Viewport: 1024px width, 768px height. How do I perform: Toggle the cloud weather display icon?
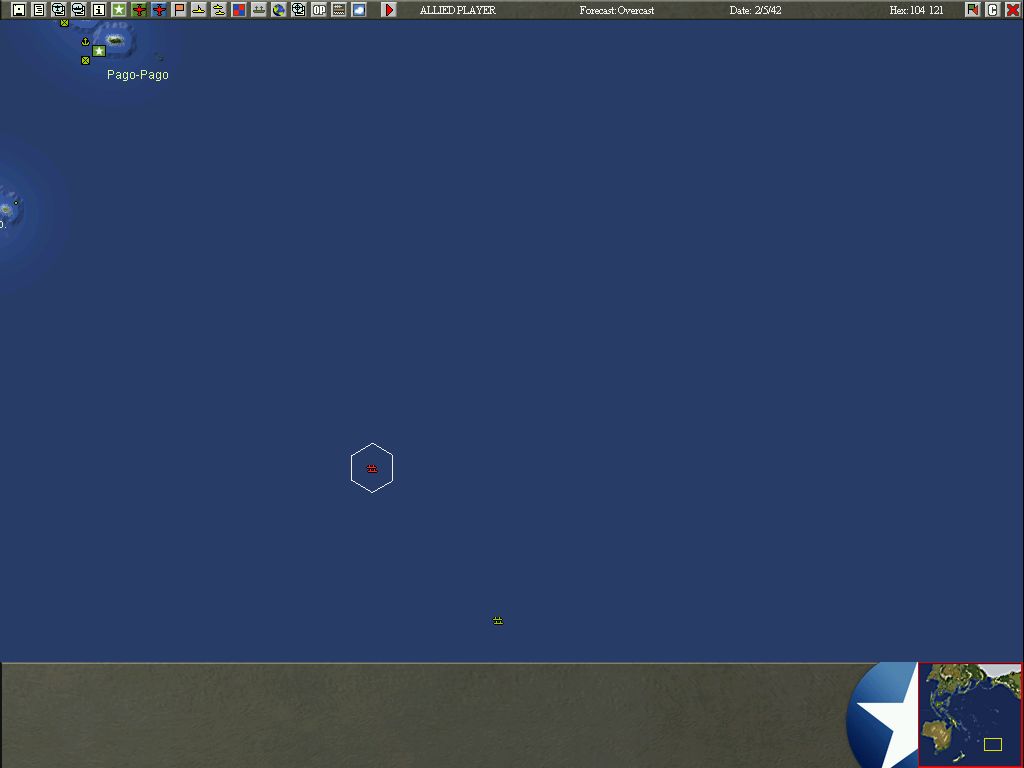359,10
